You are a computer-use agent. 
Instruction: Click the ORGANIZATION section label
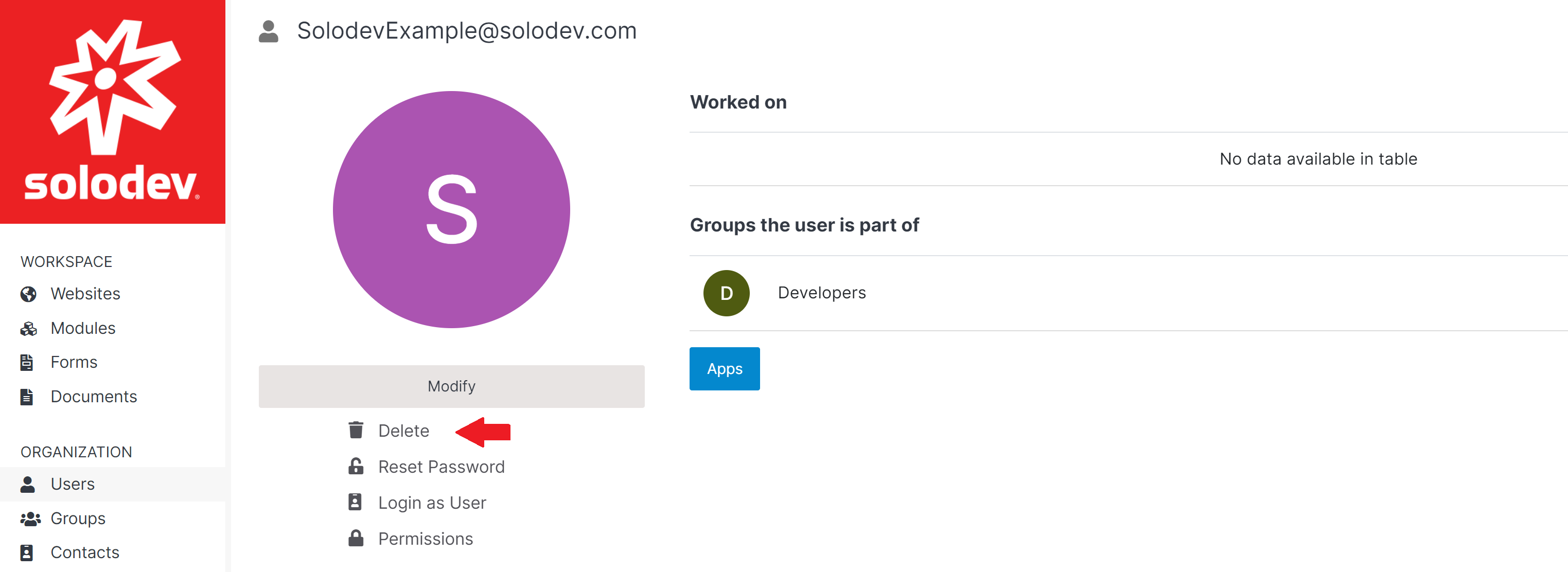(x=76, y=452)
